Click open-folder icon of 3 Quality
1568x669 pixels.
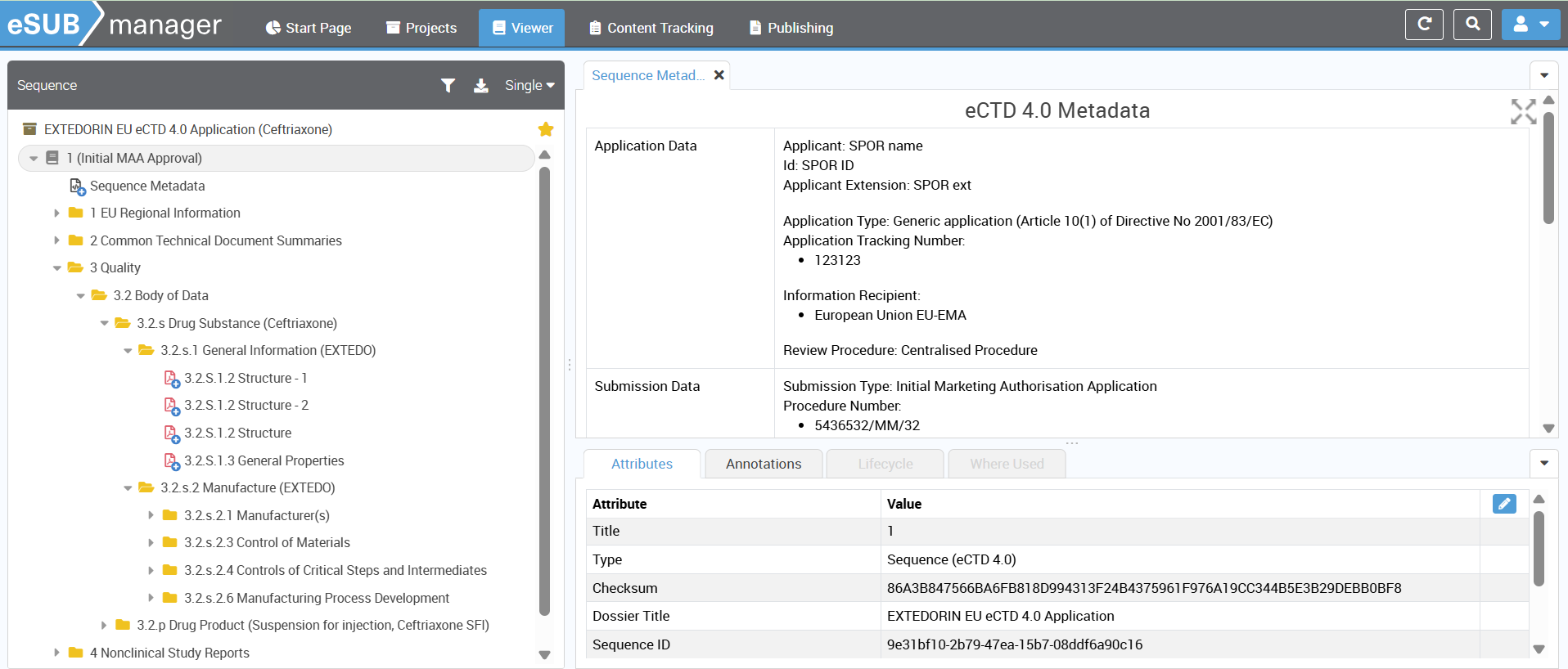click(x=75, y=267)
